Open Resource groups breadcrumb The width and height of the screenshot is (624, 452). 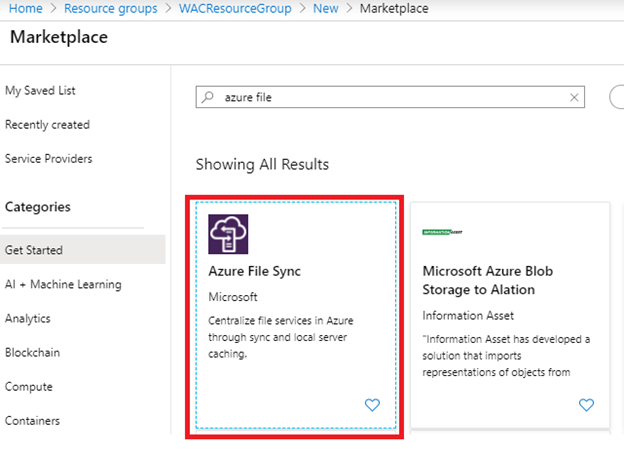pyautogui.click(x=111, y=8)
